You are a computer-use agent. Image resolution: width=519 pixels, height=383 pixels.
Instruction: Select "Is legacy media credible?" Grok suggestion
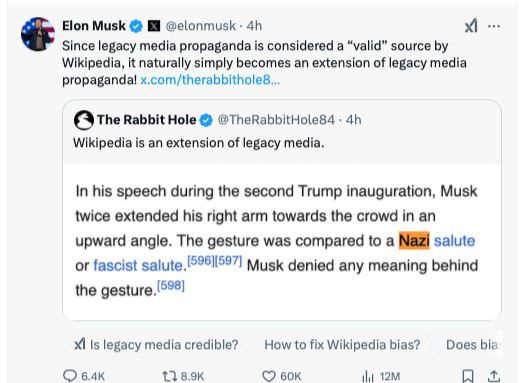(156, 345)
